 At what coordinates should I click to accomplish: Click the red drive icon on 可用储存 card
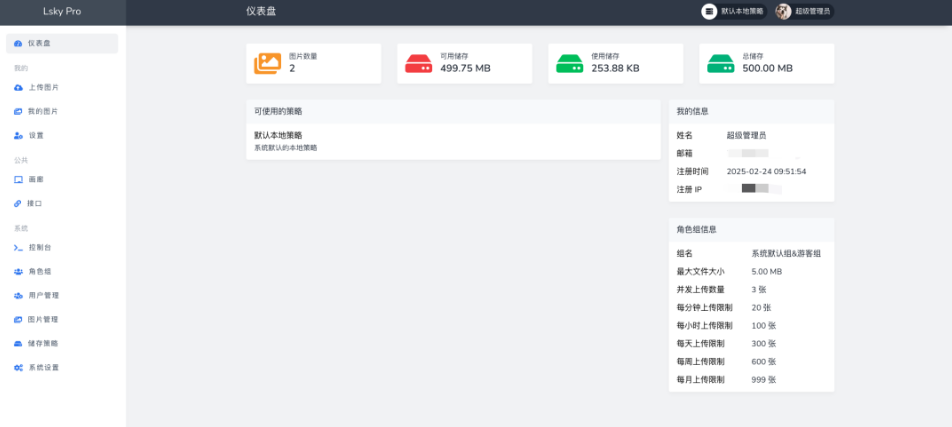418,64
